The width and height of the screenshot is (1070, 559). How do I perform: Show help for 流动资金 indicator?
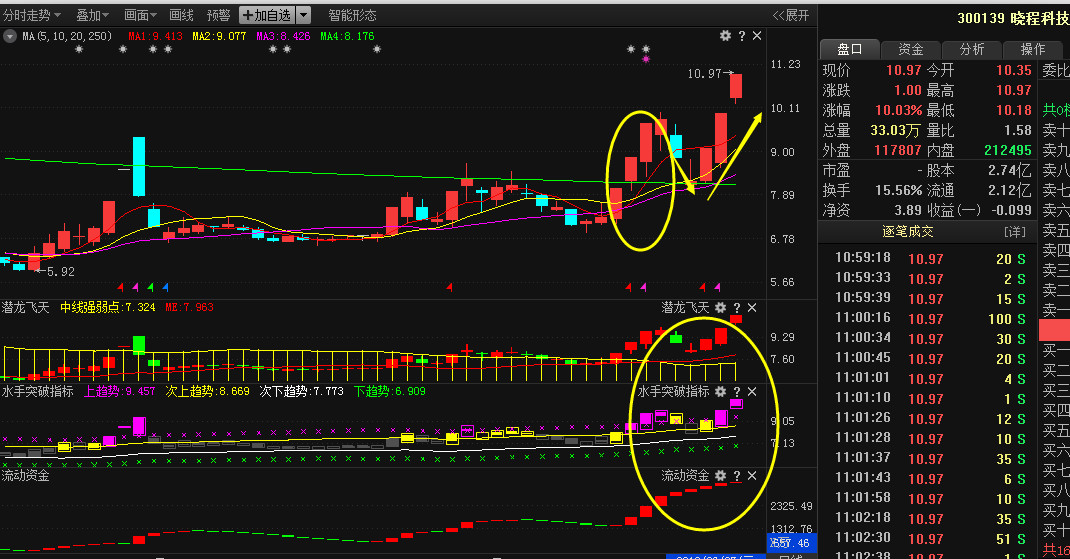737,475
